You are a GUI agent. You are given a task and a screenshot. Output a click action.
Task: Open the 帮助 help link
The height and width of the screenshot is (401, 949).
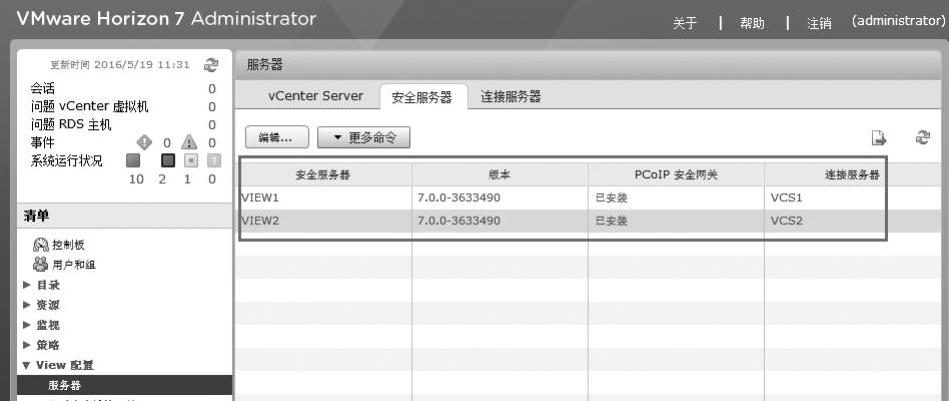752,23
